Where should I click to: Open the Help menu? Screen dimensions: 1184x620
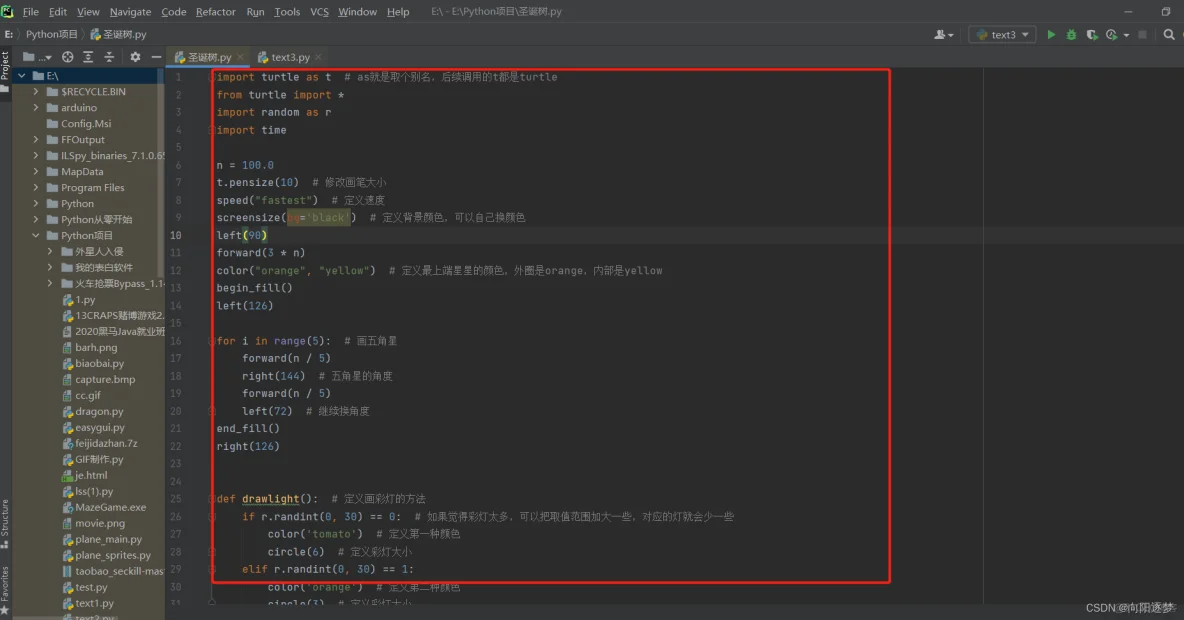[398, 12]
